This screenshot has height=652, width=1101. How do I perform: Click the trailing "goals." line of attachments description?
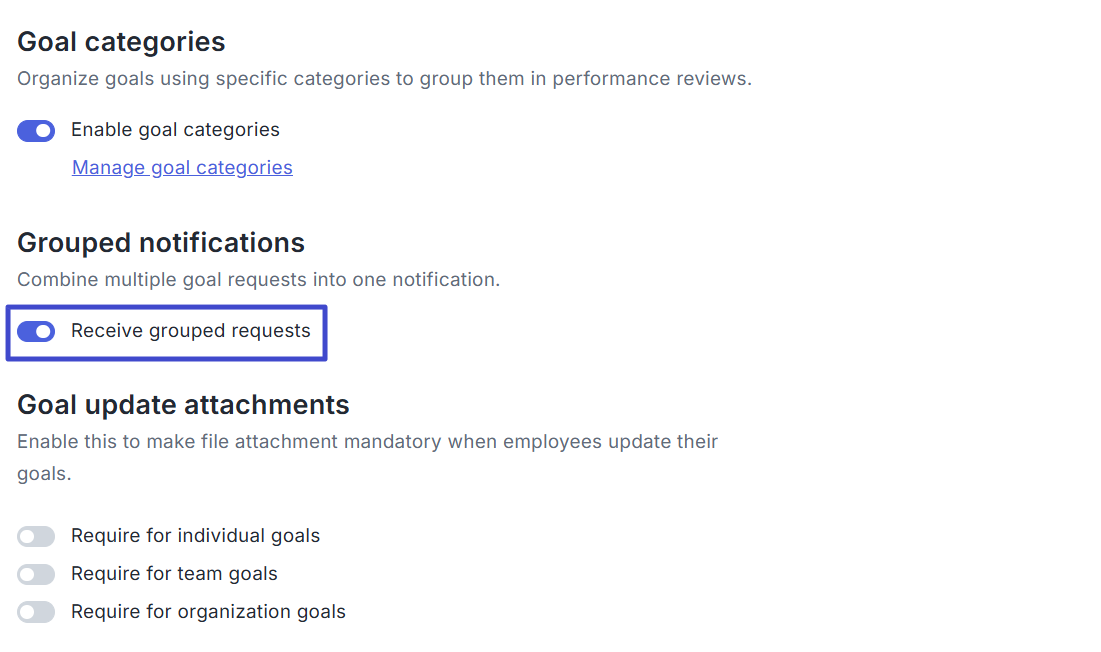click(44, 474)
